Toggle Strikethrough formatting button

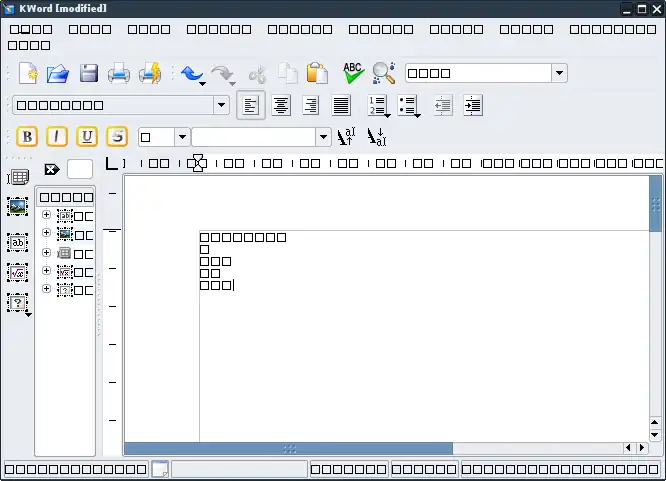[x=117, y=137]
